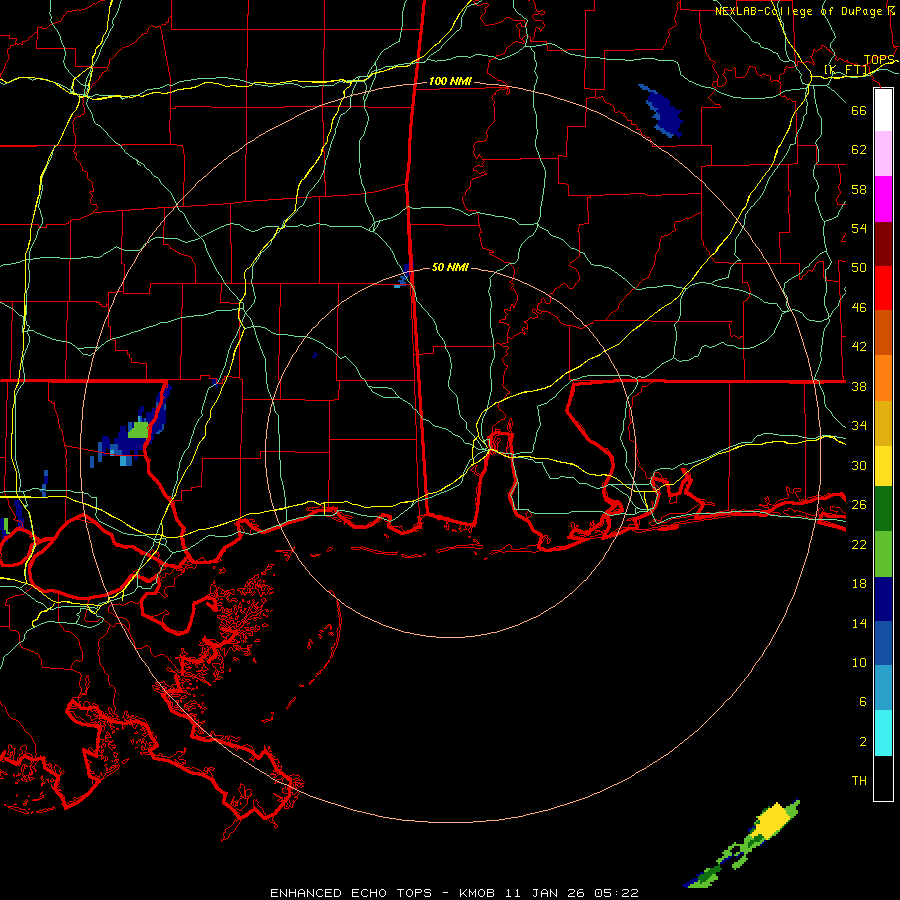Click the black TH threshold legend swatch
The image size is (900, 900).
click(x=883, y=778)
